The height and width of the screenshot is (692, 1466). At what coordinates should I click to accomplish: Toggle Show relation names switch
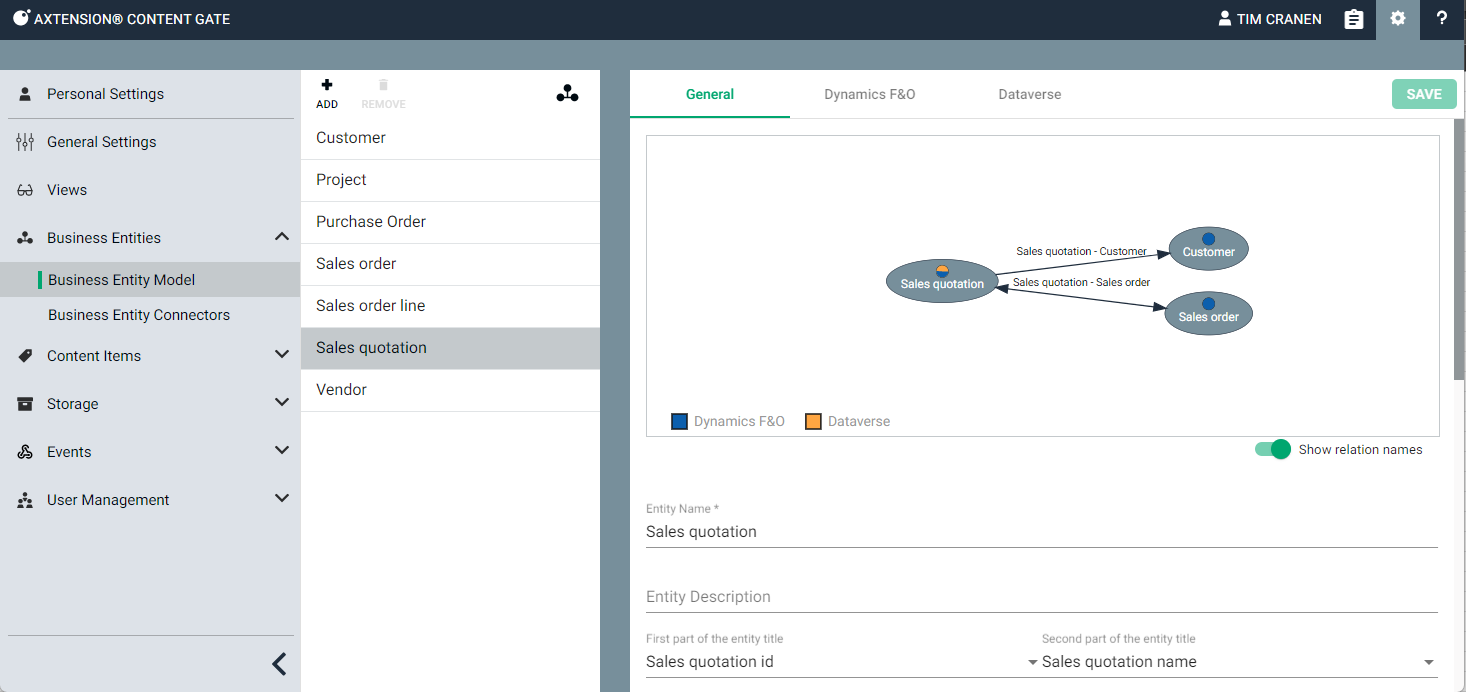click(1273, 450)
